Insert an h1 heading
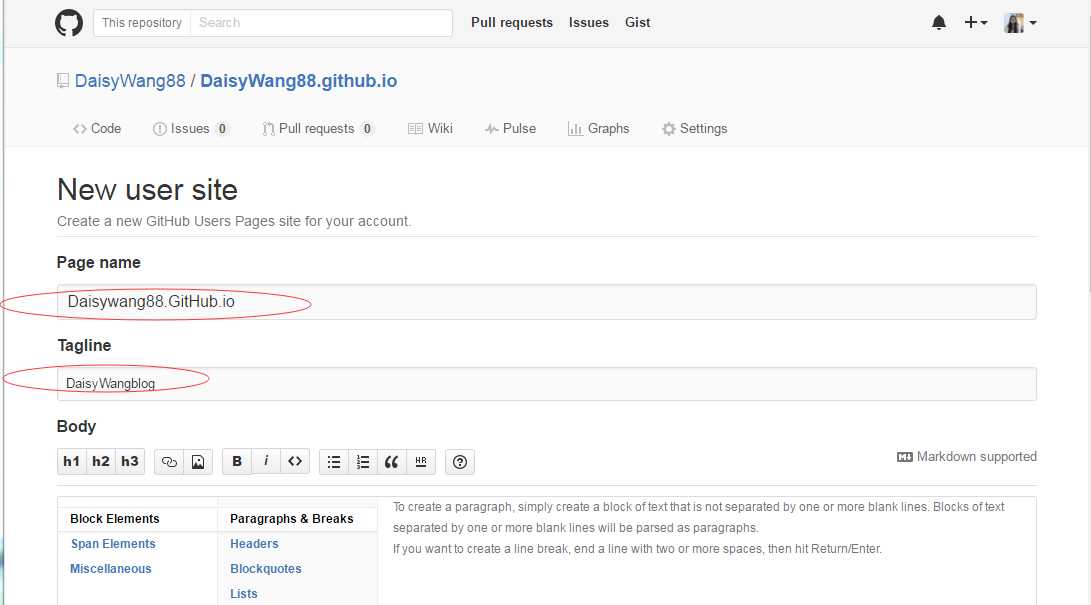This screenshot has height=605, width=1091. click(72, 462)
